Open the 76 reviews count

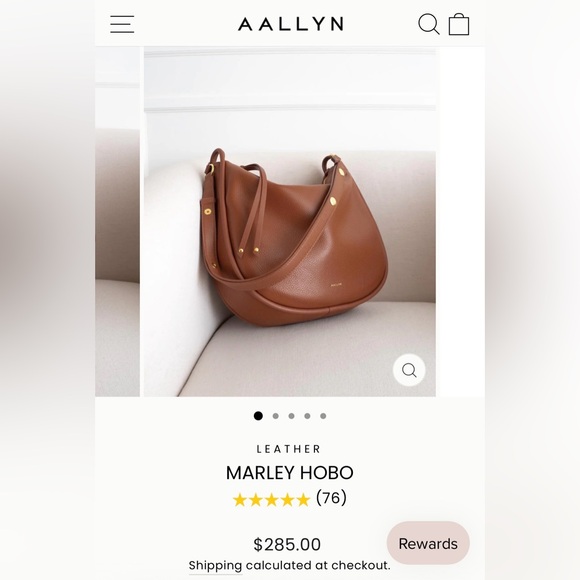click(331, 498)
